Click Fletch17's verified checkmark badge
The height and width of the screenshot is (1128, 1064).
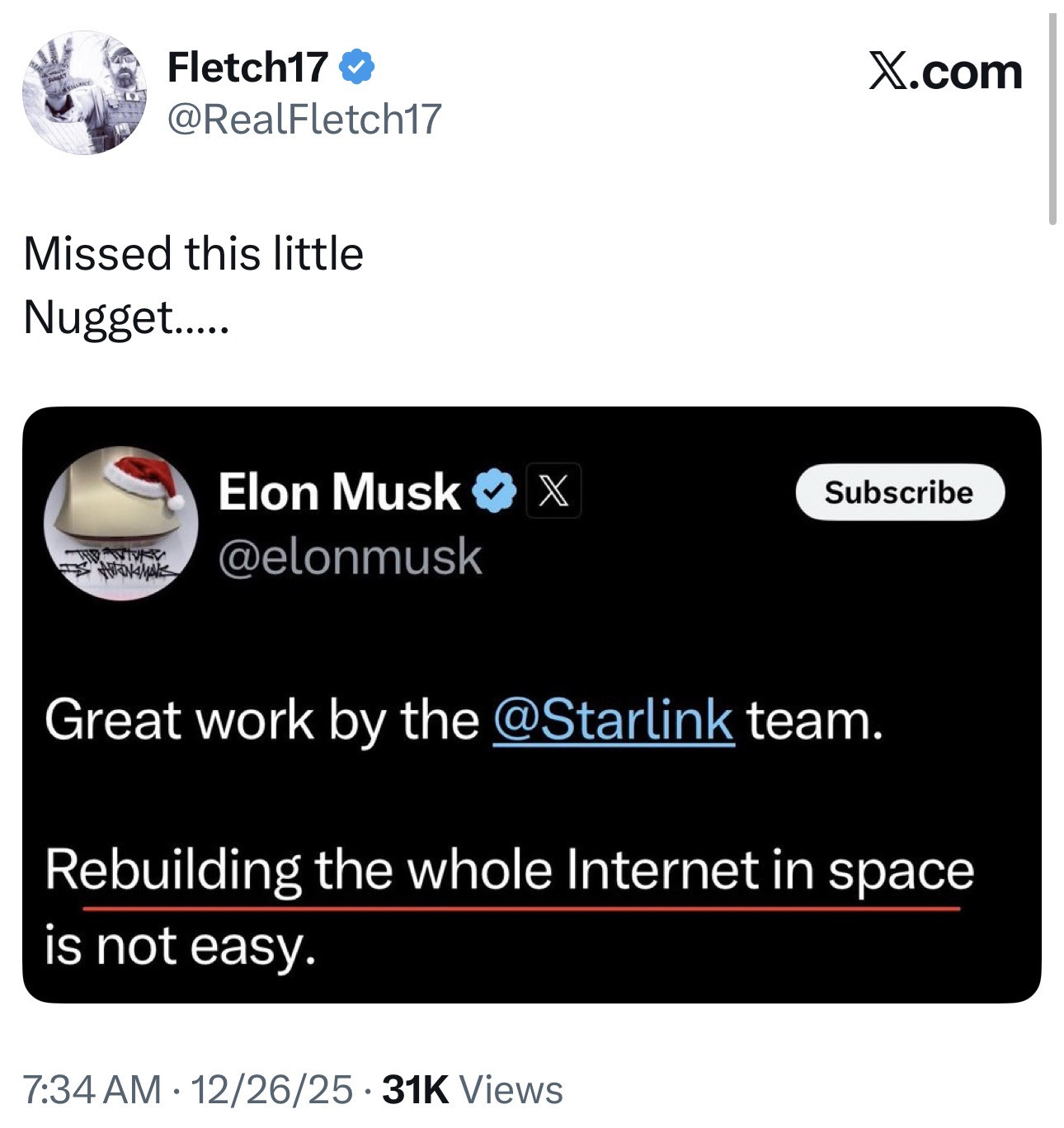357,67
